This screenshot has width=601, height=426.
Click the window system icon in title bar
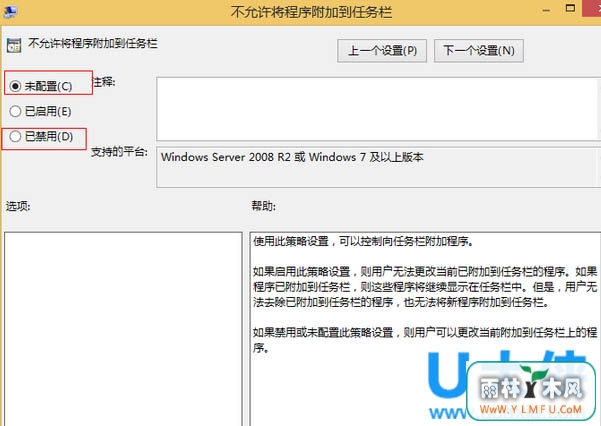(9, 11)
